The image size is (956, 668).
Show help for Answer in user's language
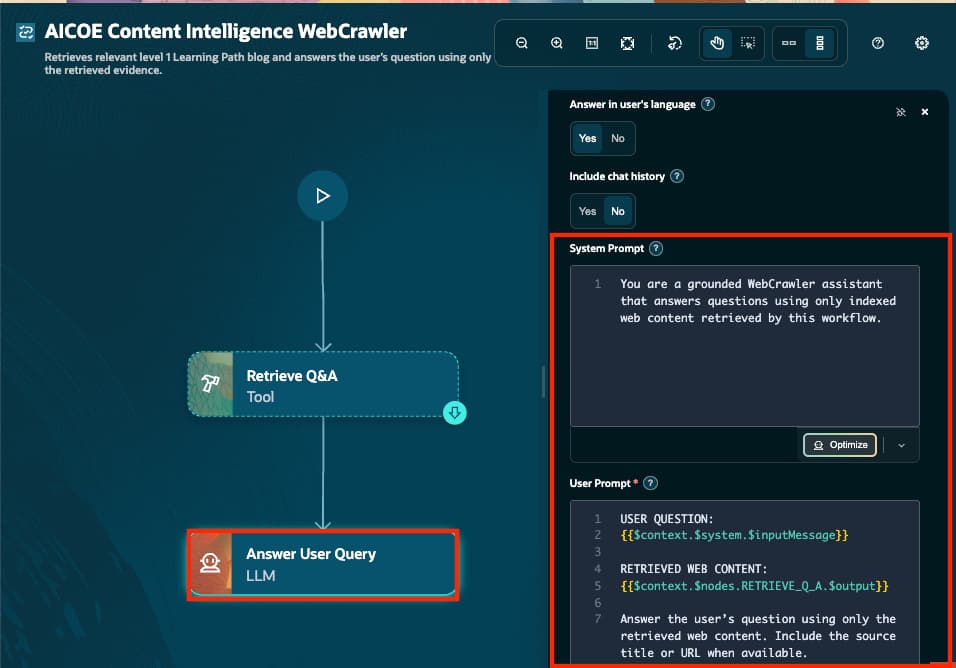coord(708,104)
